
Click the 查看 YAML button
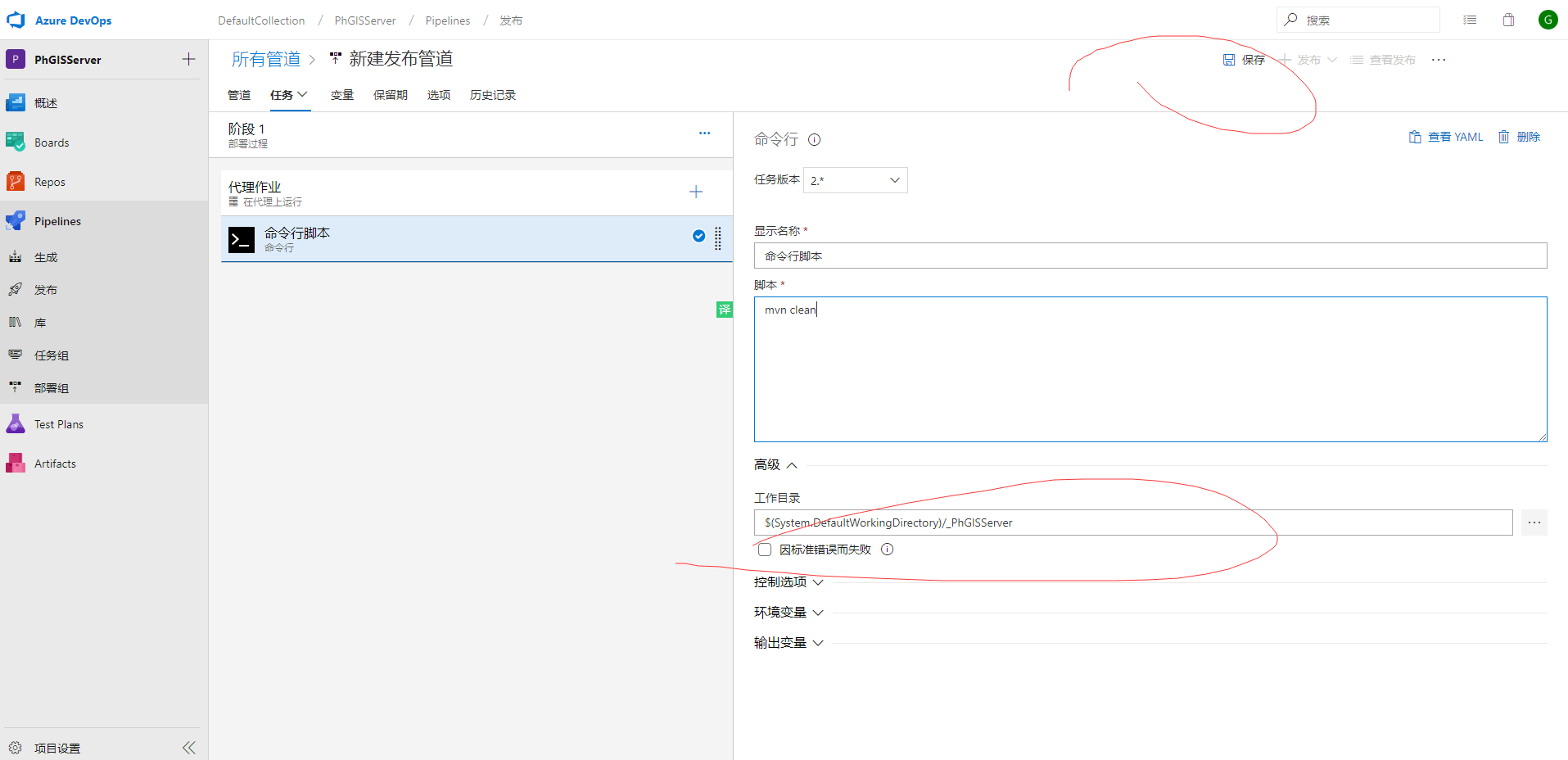[x=1446, y=137]
